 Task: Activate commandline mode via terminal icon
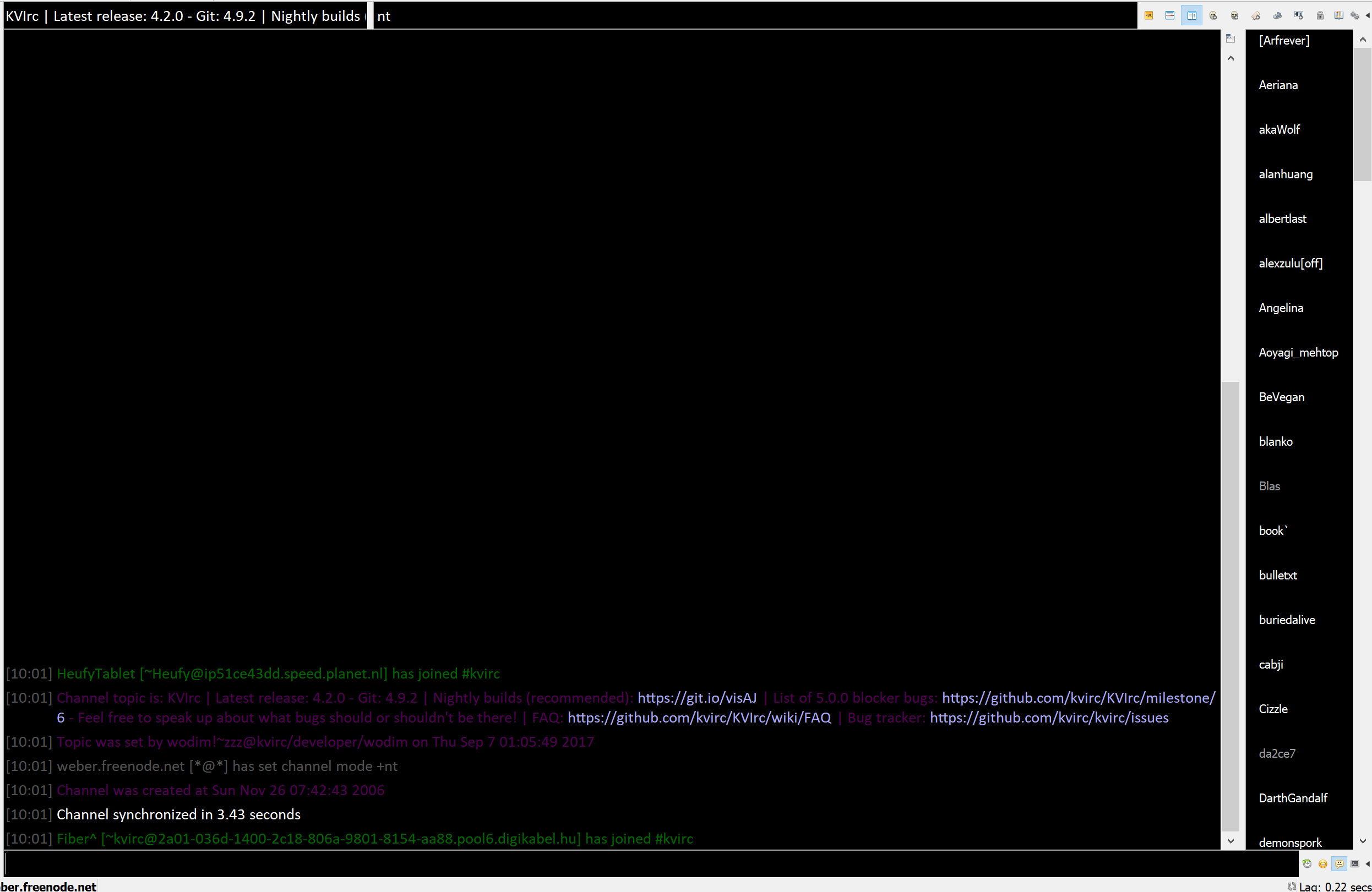point(1355,864)
